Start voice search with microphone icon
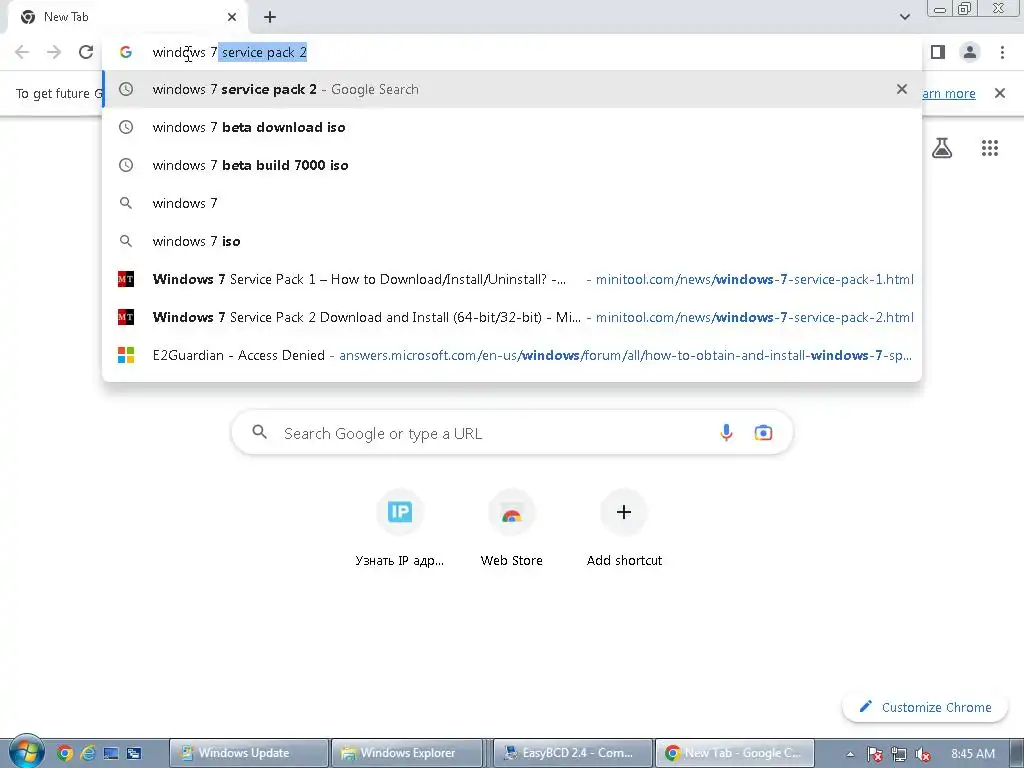This screenshot has height=768, width=1024. [x=726, y=432]
